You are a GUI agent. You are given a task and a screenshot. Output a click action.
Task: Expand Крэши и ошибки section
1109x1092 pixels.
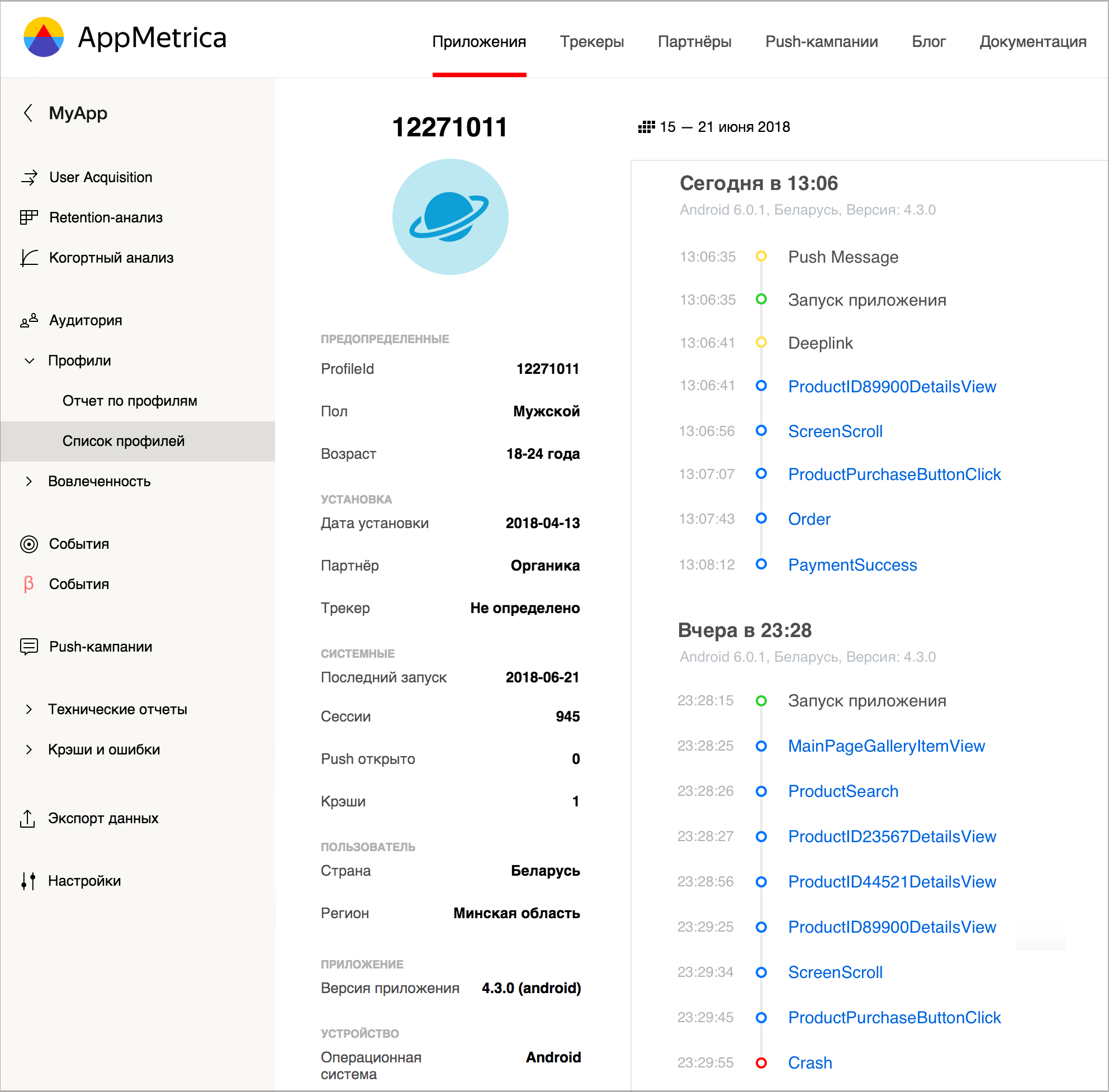point(29,749)
